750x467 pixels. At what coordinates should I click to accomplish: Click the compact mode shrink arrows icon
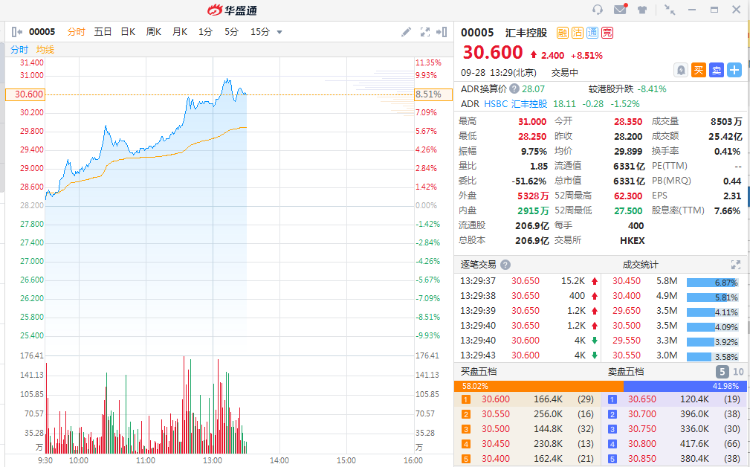click(670, 10)
